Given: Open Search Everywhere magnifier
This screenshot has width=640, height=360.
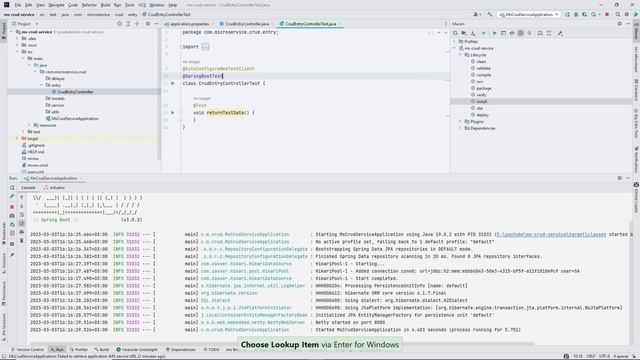Looking at the screenshot, I should pyautogui.click(x=618, y=14).
